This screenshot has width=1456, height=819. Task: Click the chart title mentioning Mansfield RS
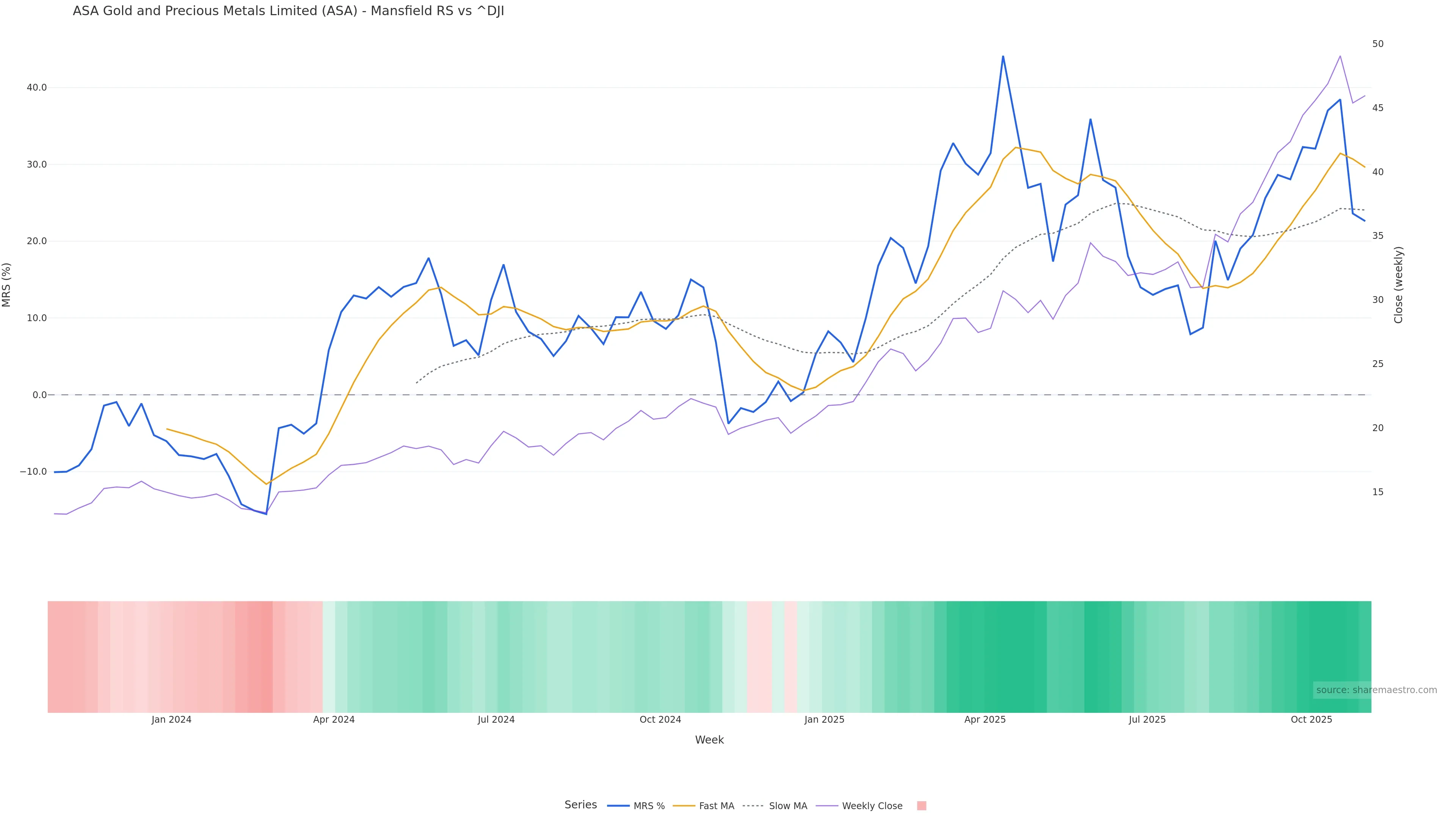pyautogui.click(x=288, y=11)
